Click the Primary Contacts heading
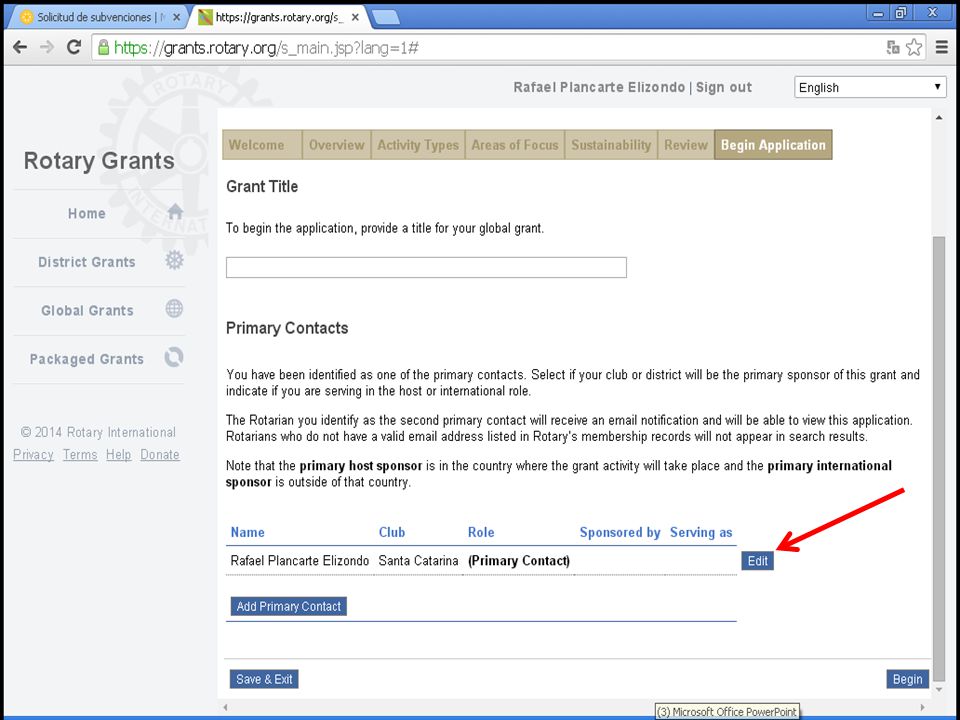The image size is (960, 720). point(287,328)
